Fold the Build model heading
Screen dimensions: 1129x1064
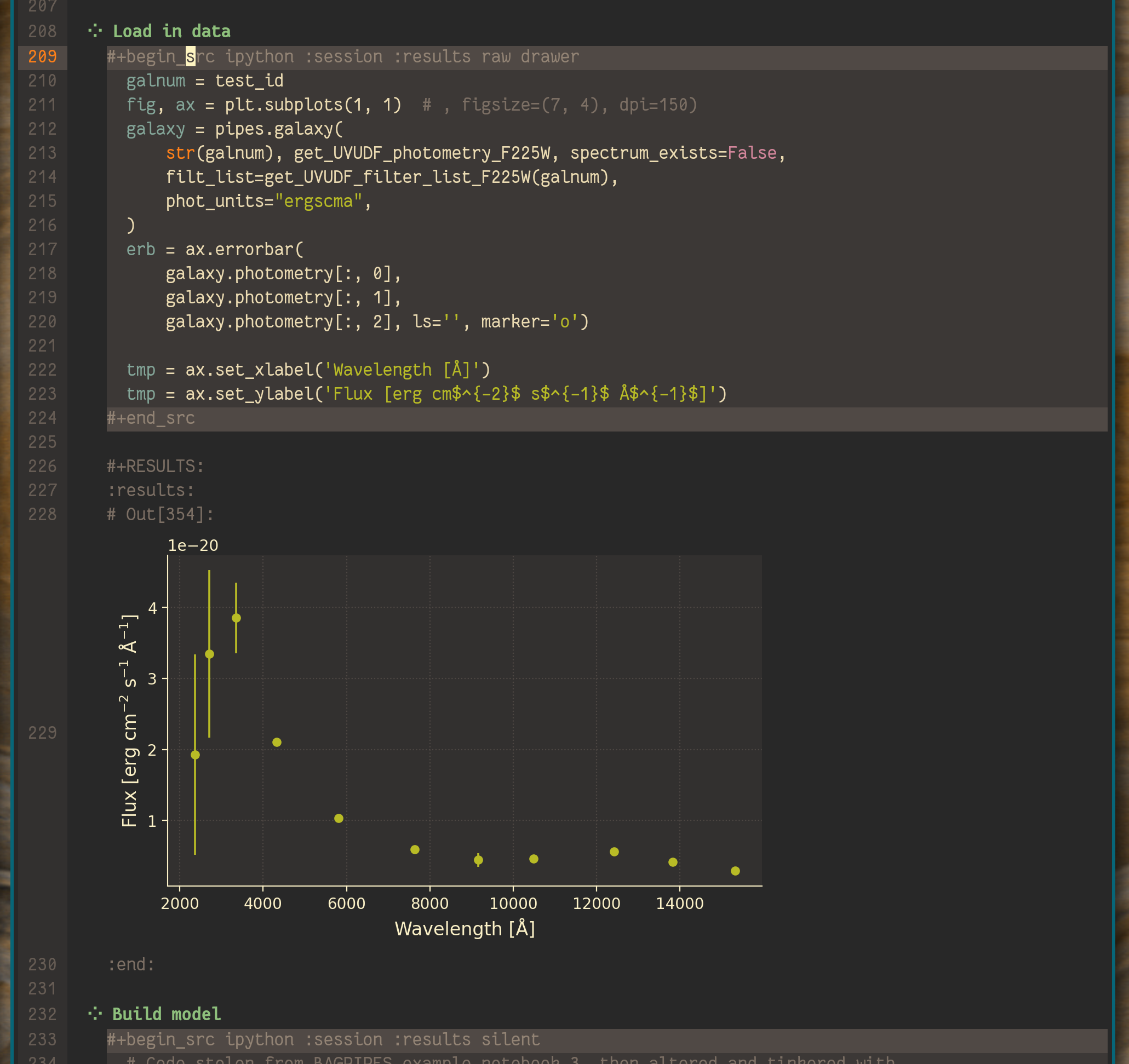[166, 1014]
